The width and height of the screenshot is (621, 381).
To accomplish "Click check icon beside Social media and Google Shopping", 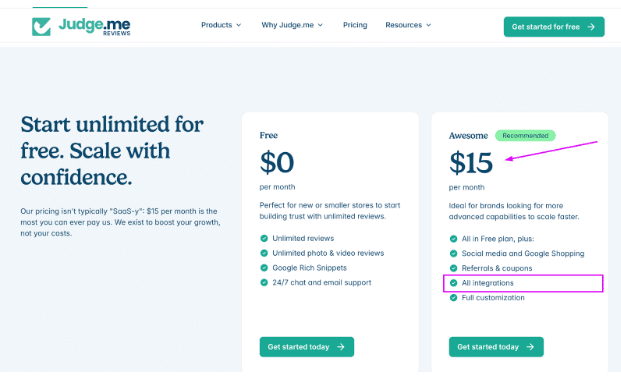I will click(453, 253).
